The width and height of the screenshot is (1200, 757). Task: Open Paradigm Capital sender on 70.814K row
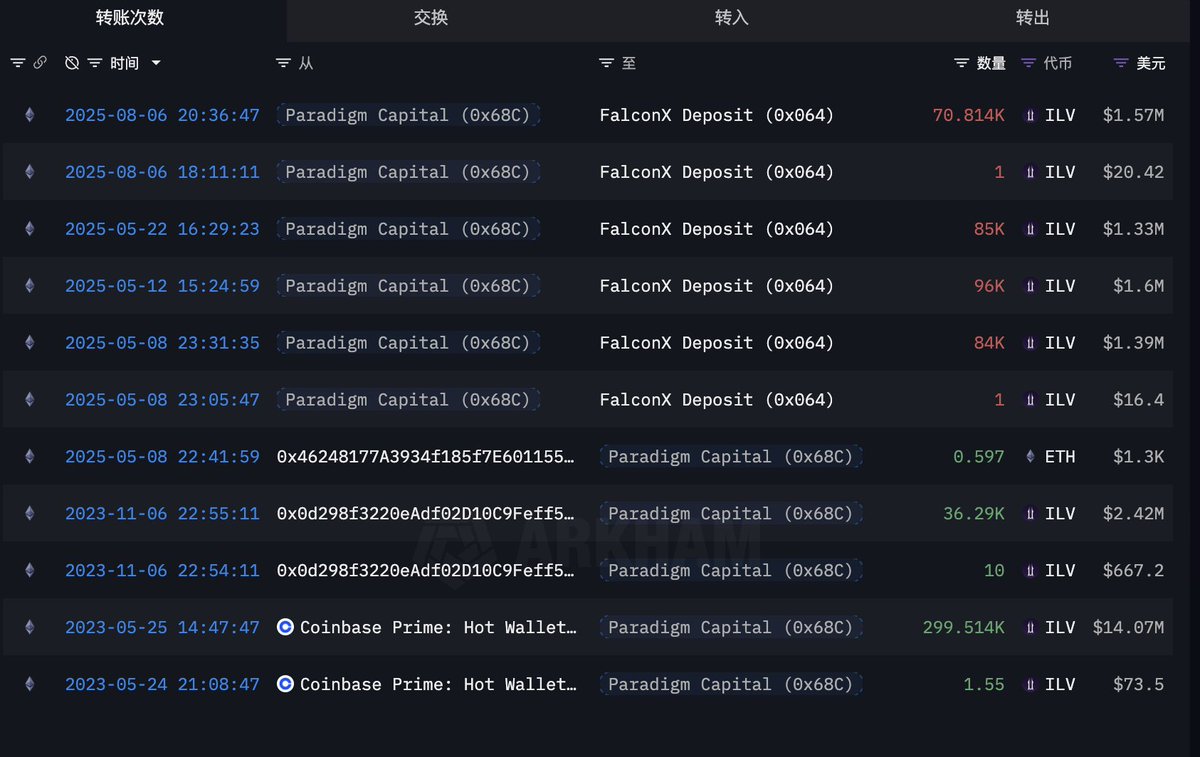coord(408,115)
